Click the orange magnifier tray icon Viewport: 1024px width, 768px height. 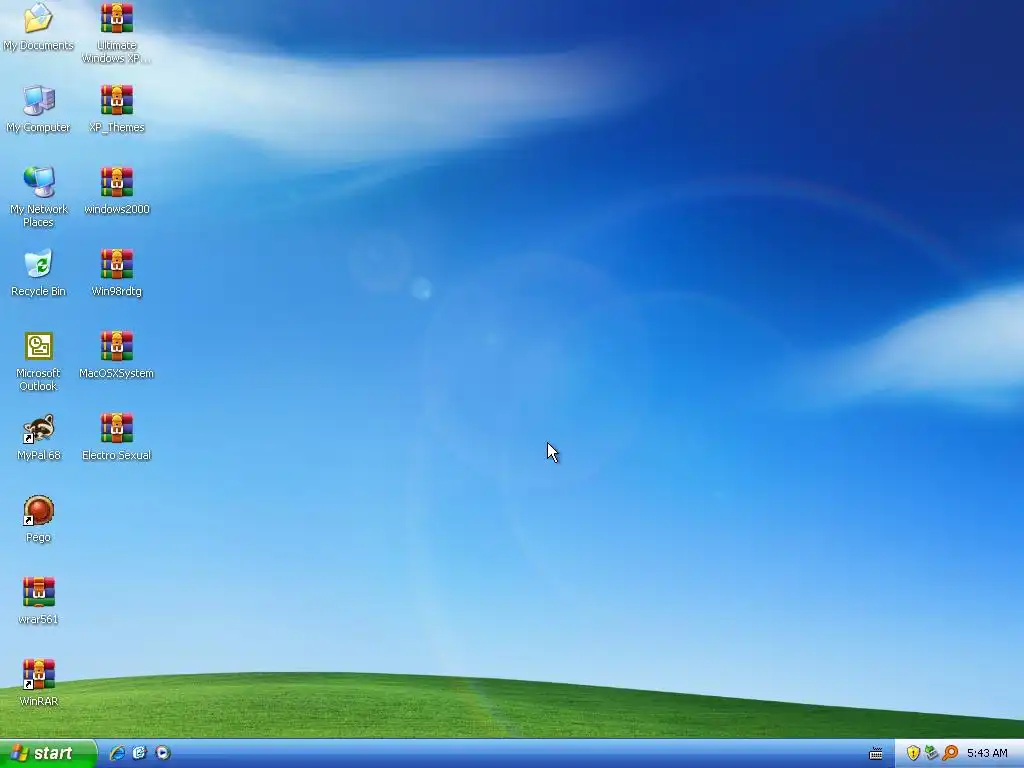pos(950,753)
